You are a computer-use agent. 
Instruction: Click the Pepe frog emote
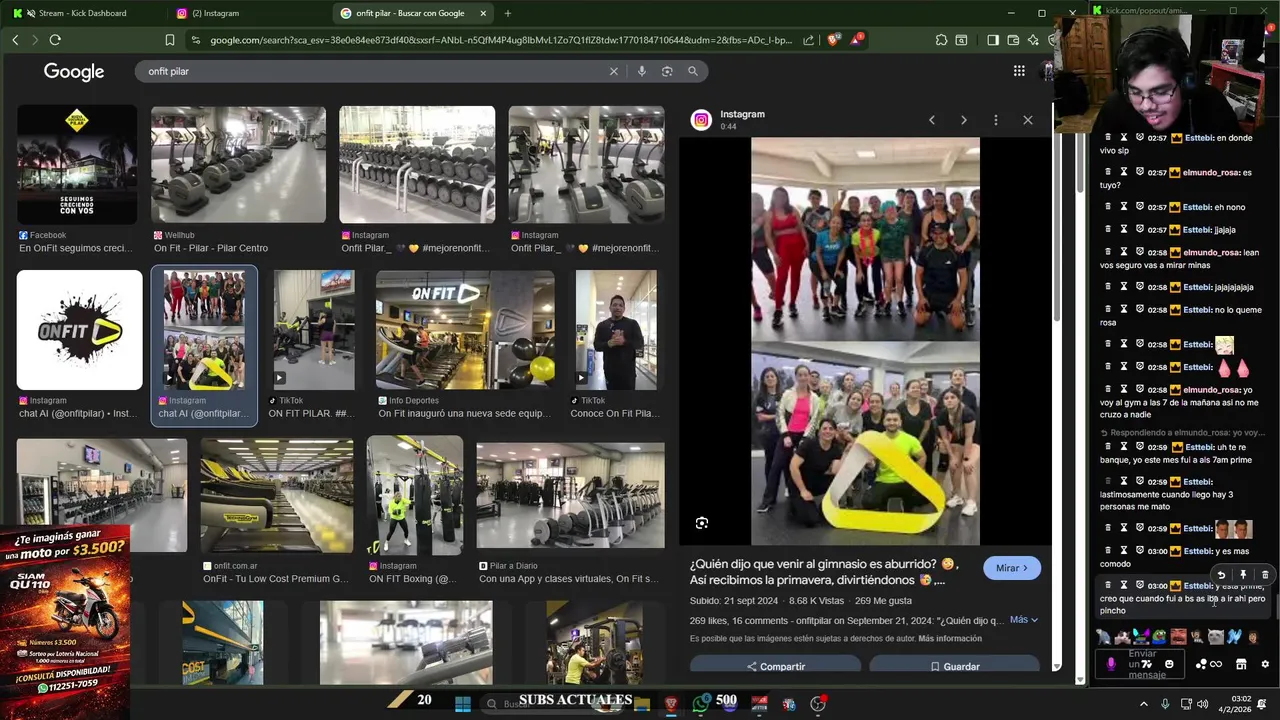(x=1159, y=636)
